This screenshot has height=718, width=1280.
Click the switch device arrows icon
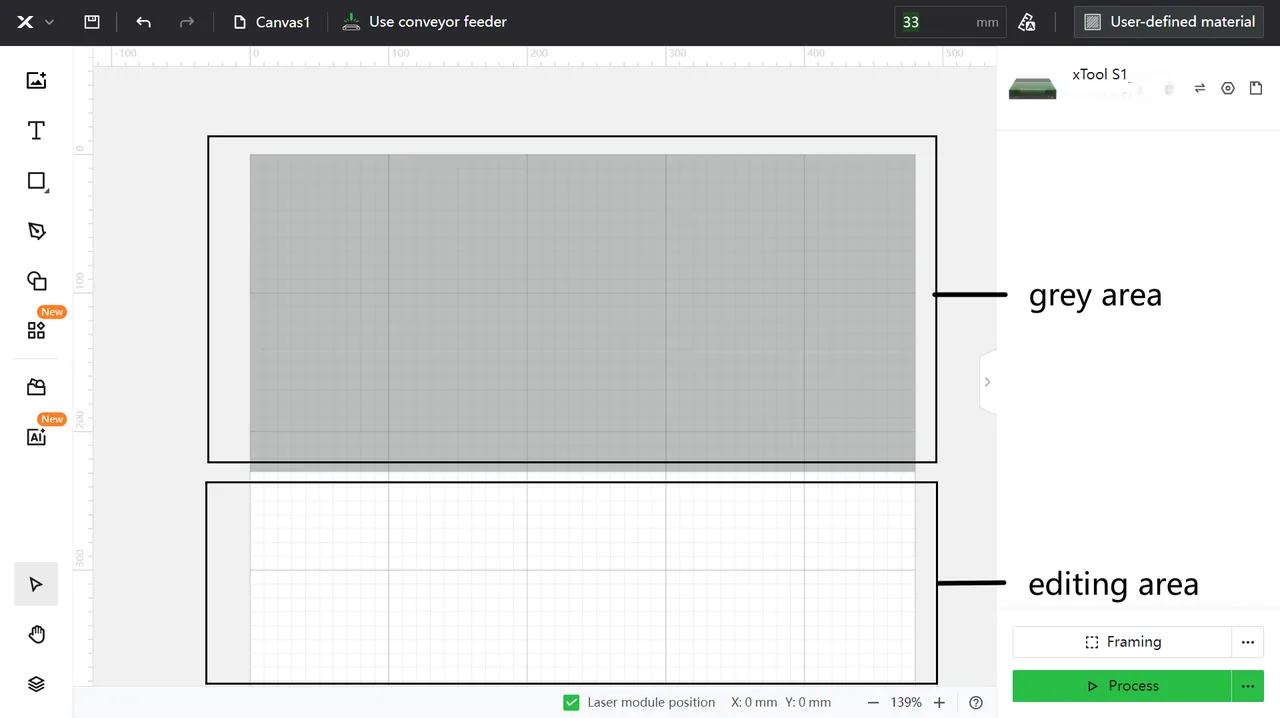pos(1200,88)
